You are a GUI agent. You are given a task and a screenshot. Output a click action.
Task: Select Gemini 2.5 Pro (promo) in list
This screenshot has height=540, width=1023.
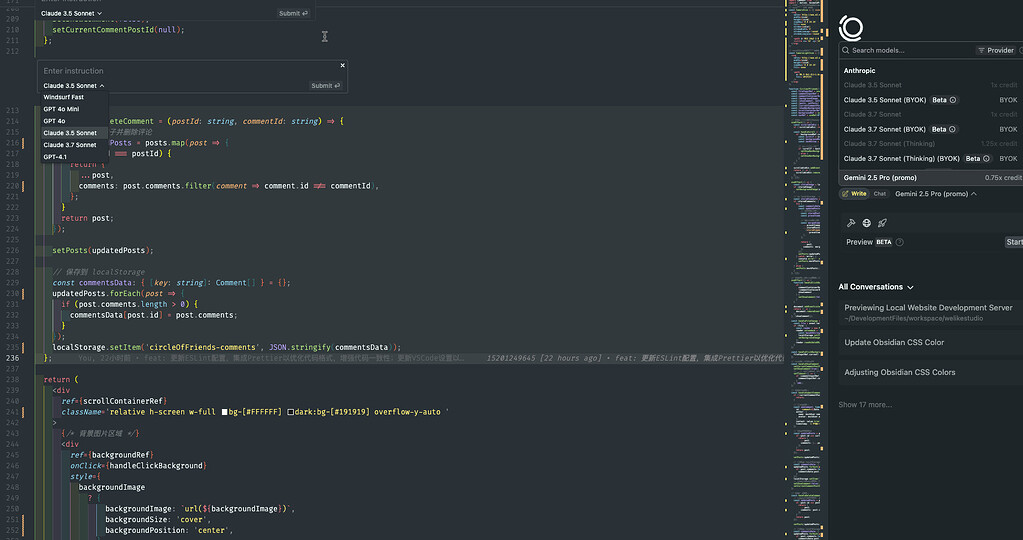click(x=930, y=177)
